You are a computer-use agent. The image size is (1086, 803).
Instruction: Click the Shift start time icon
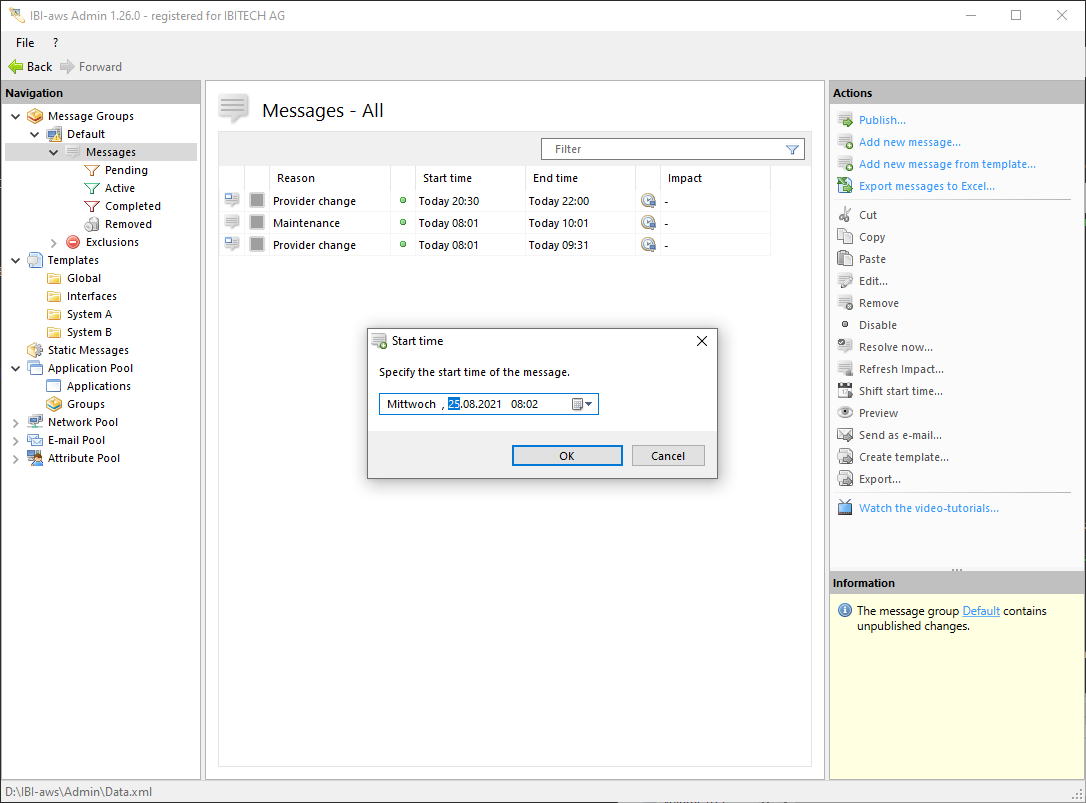click(x=845, y=391)
